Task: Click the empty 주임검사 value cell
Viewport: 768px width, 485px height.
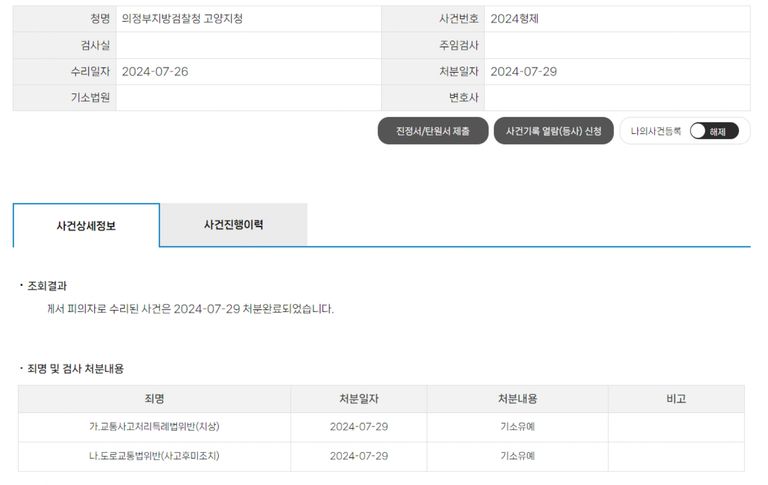Action: [617, 45]
